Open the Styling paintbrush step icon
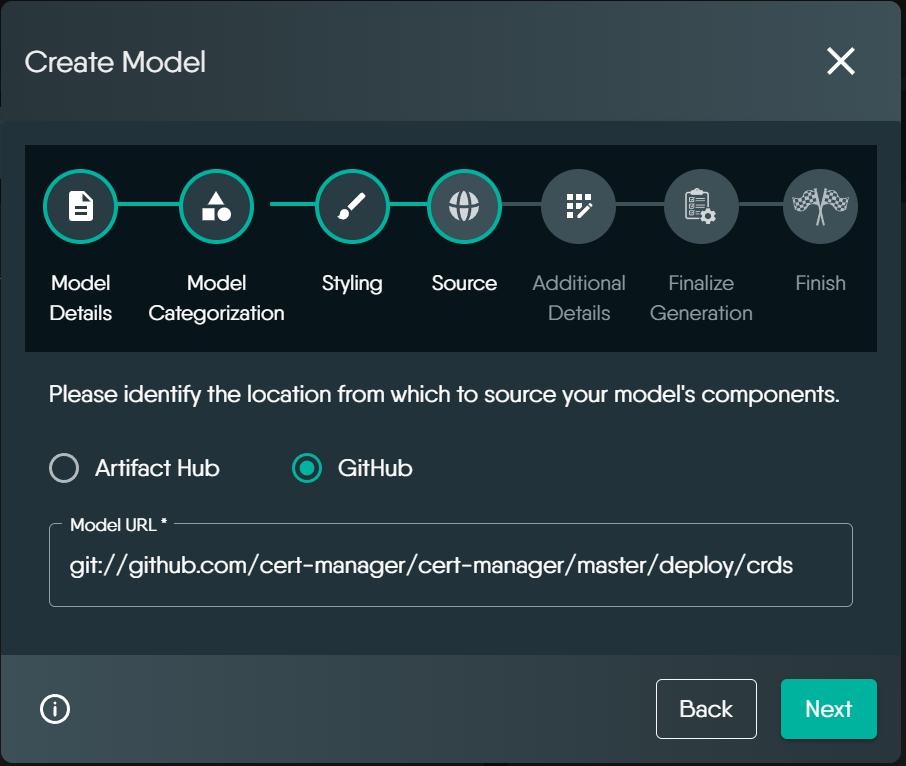Screen dimensions: 906x766 pyautogui.click(x=352, y=207)
